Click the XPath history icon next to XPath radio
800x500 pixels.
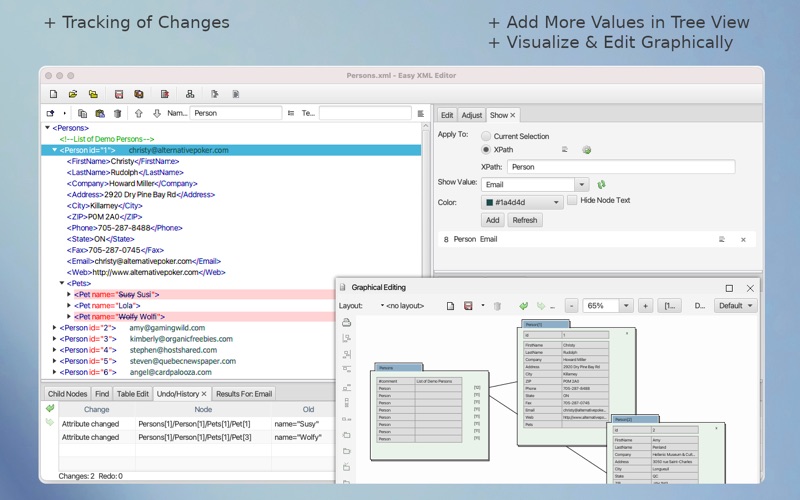point(565,149)
